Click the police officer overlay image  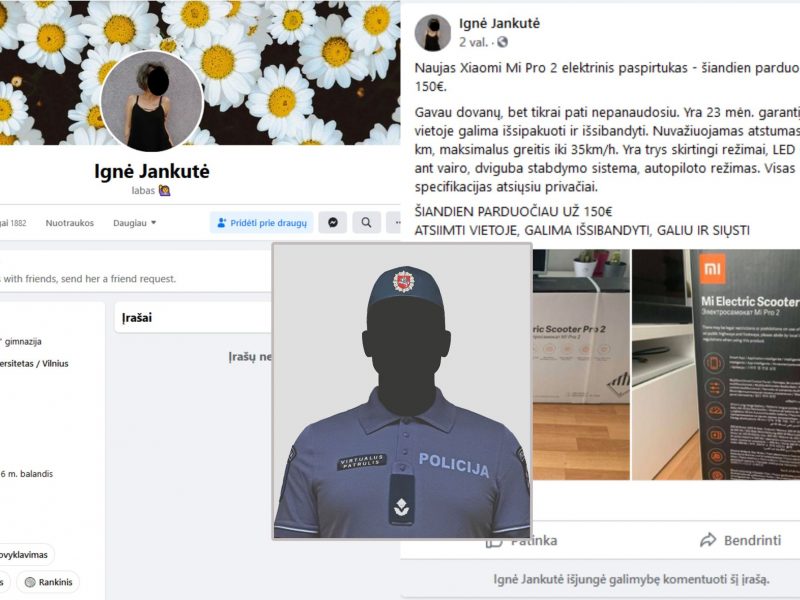pos(402,391)
